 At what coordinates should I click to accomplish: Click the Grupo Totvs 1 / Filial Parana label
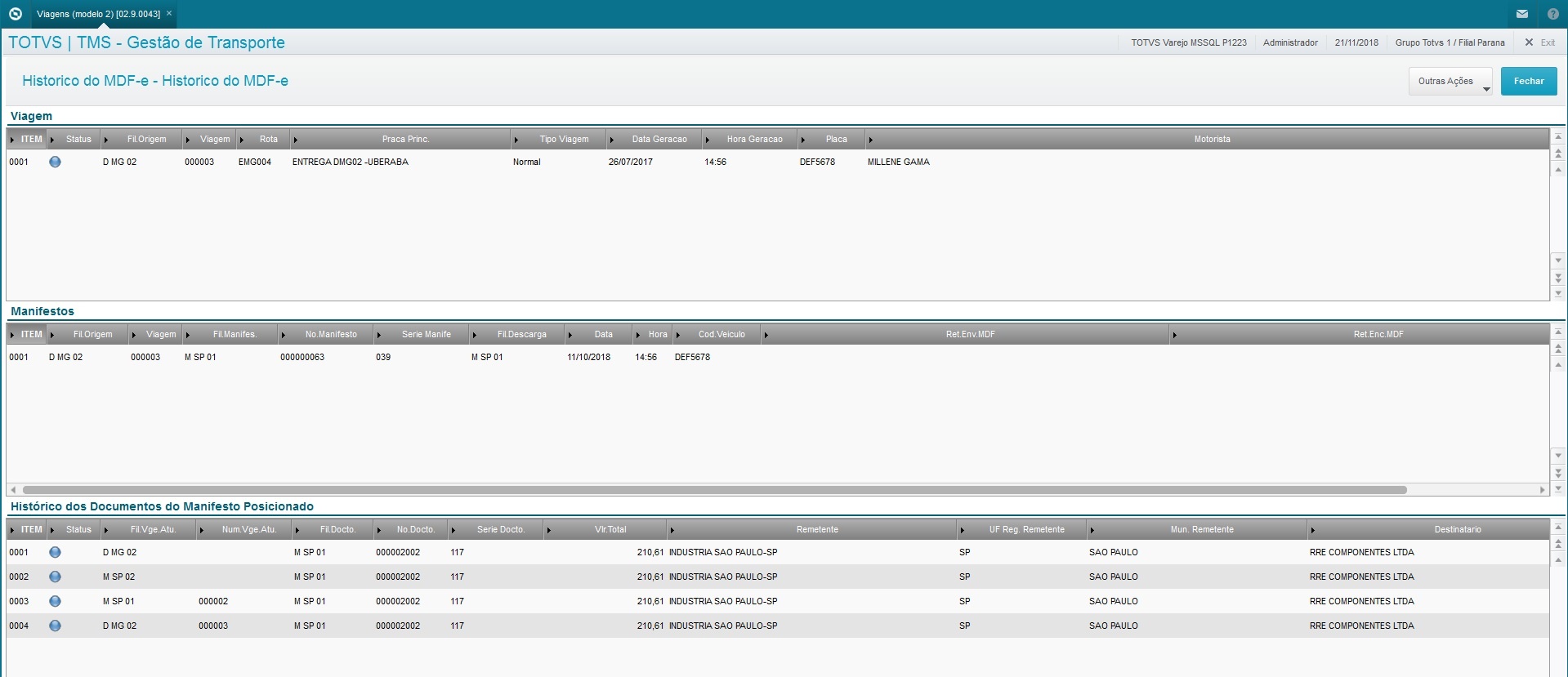(1450, 42)
